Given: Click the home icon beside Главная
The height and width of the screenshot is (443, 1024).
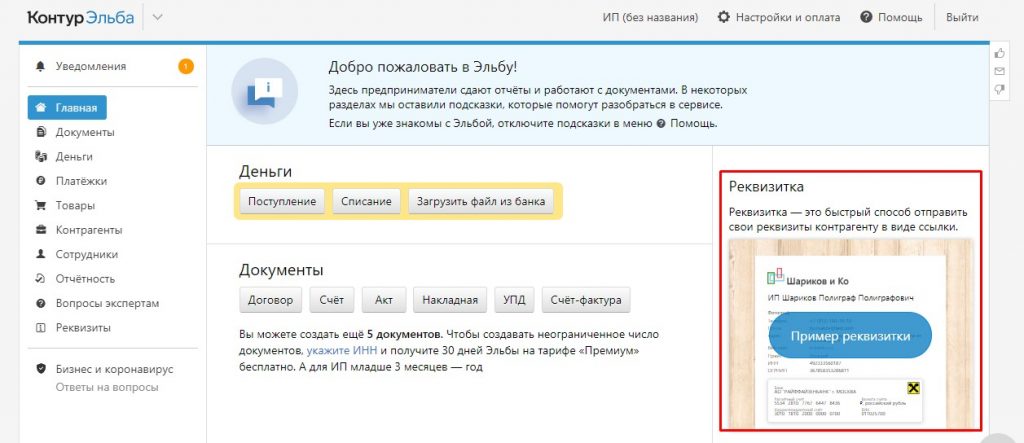Looking at the screenshot, I should coord(41,108).
